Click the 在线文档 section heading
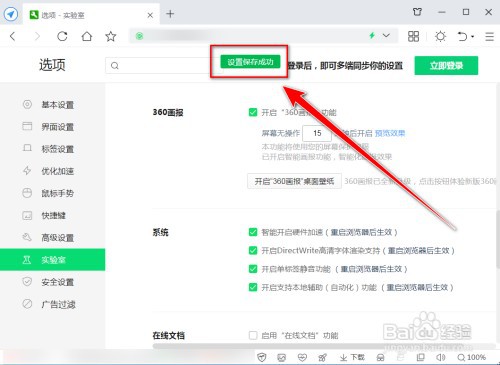Viewport: 500px width, 365px height. (169, 335)
